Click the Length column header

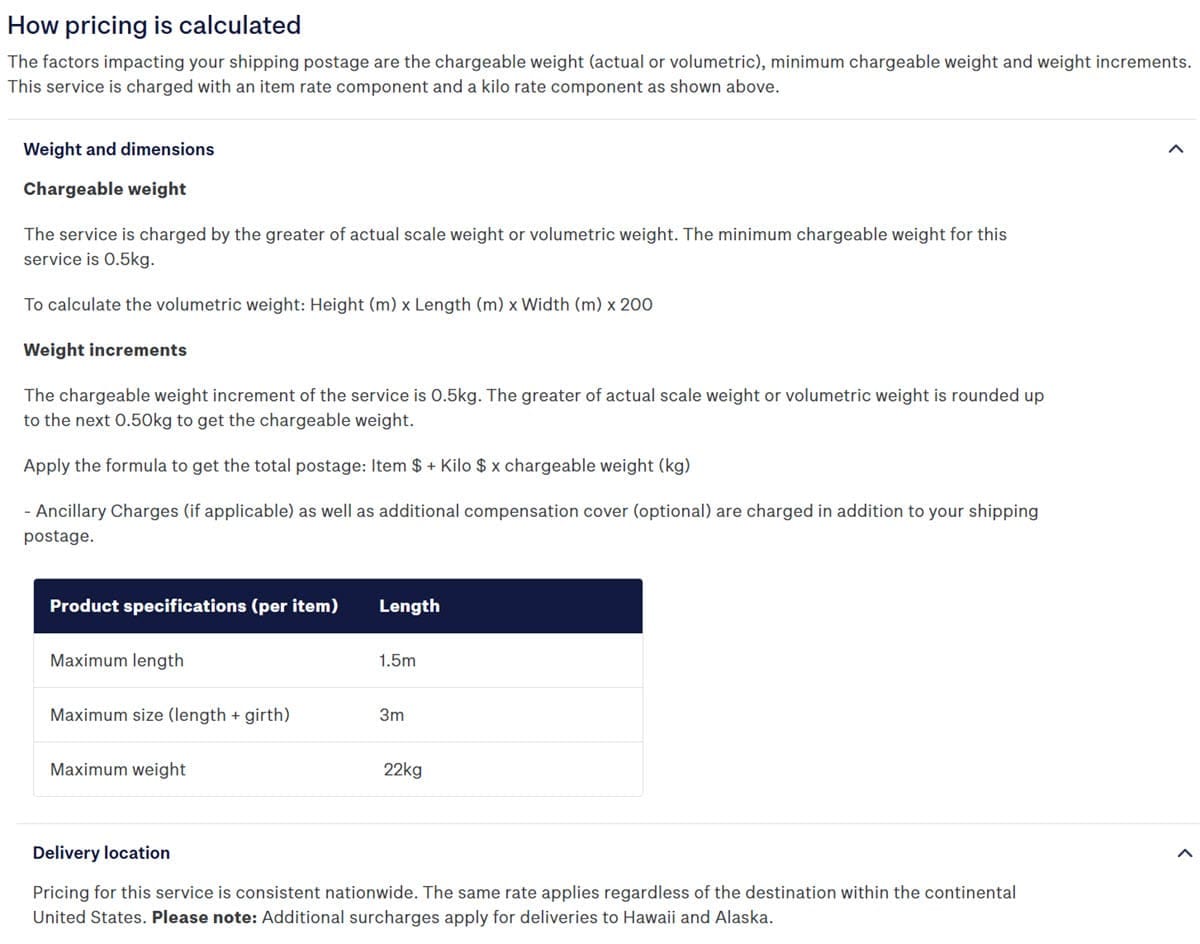409,606
